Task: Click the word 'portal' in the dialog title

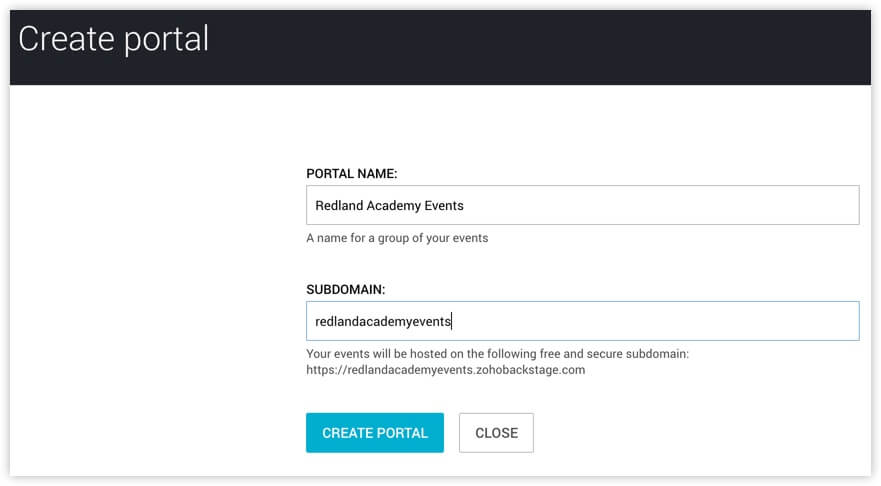Action: point(166,40)
